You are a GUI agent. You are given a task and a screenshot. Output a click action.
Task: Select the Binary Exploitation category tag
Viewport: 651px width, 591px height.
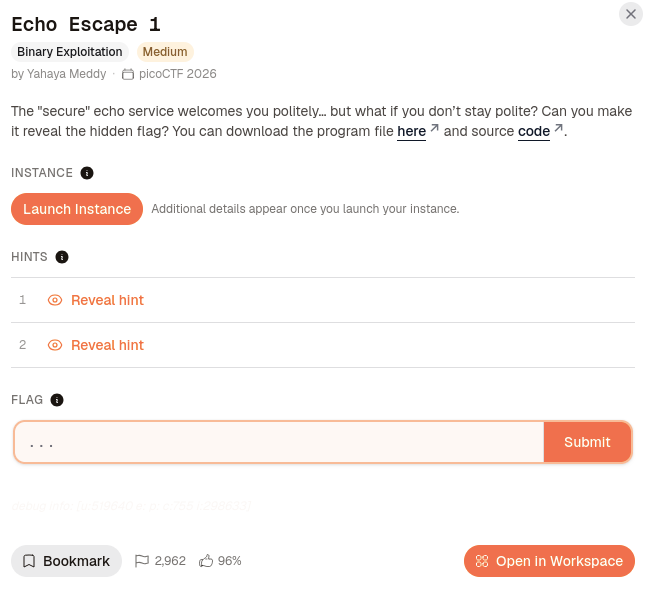point(70,52)
